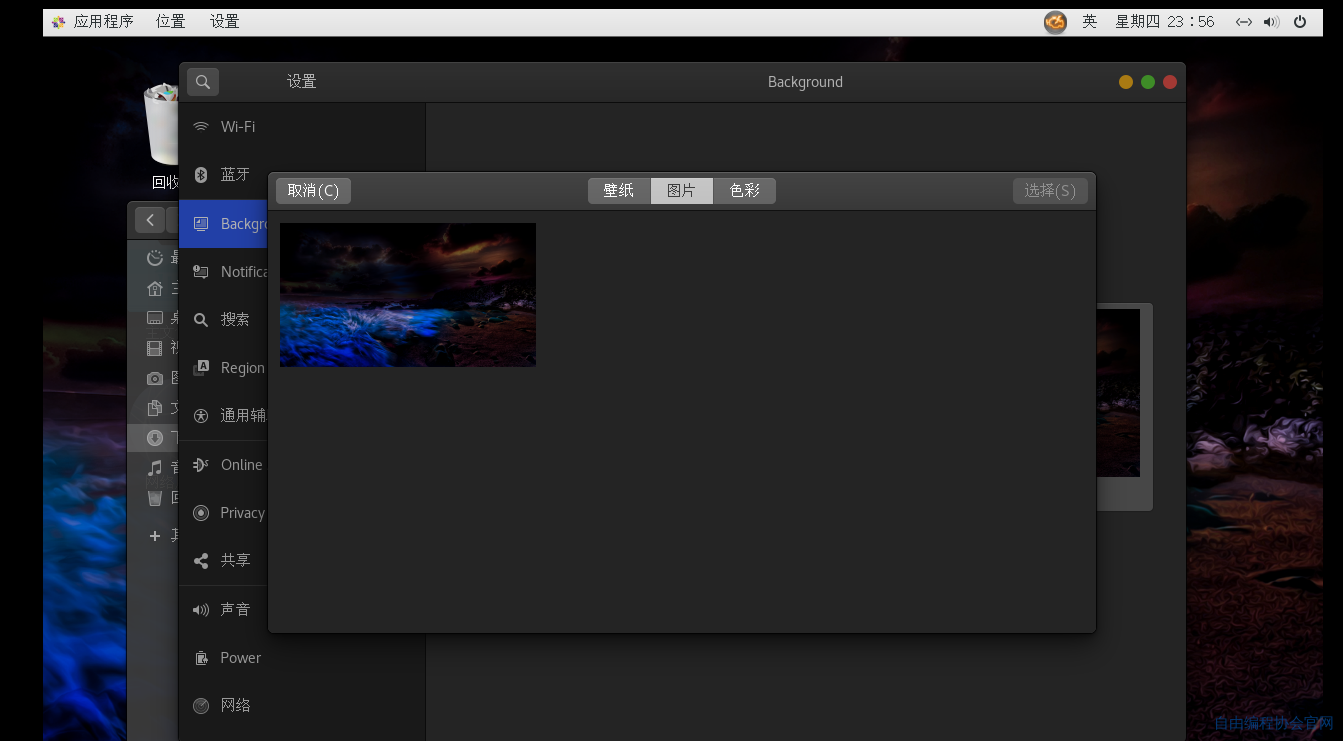Open the 共享 sharing settings icon
1343x741 pixels.
(x=201, y=561)
